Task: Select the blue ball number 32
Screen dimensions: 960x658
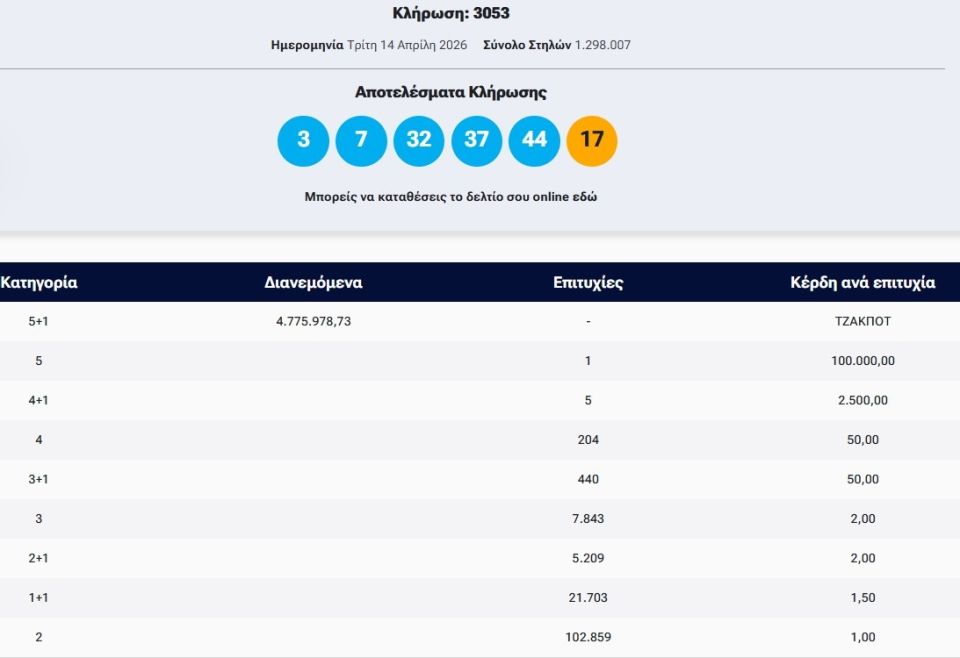Action: 419,141
